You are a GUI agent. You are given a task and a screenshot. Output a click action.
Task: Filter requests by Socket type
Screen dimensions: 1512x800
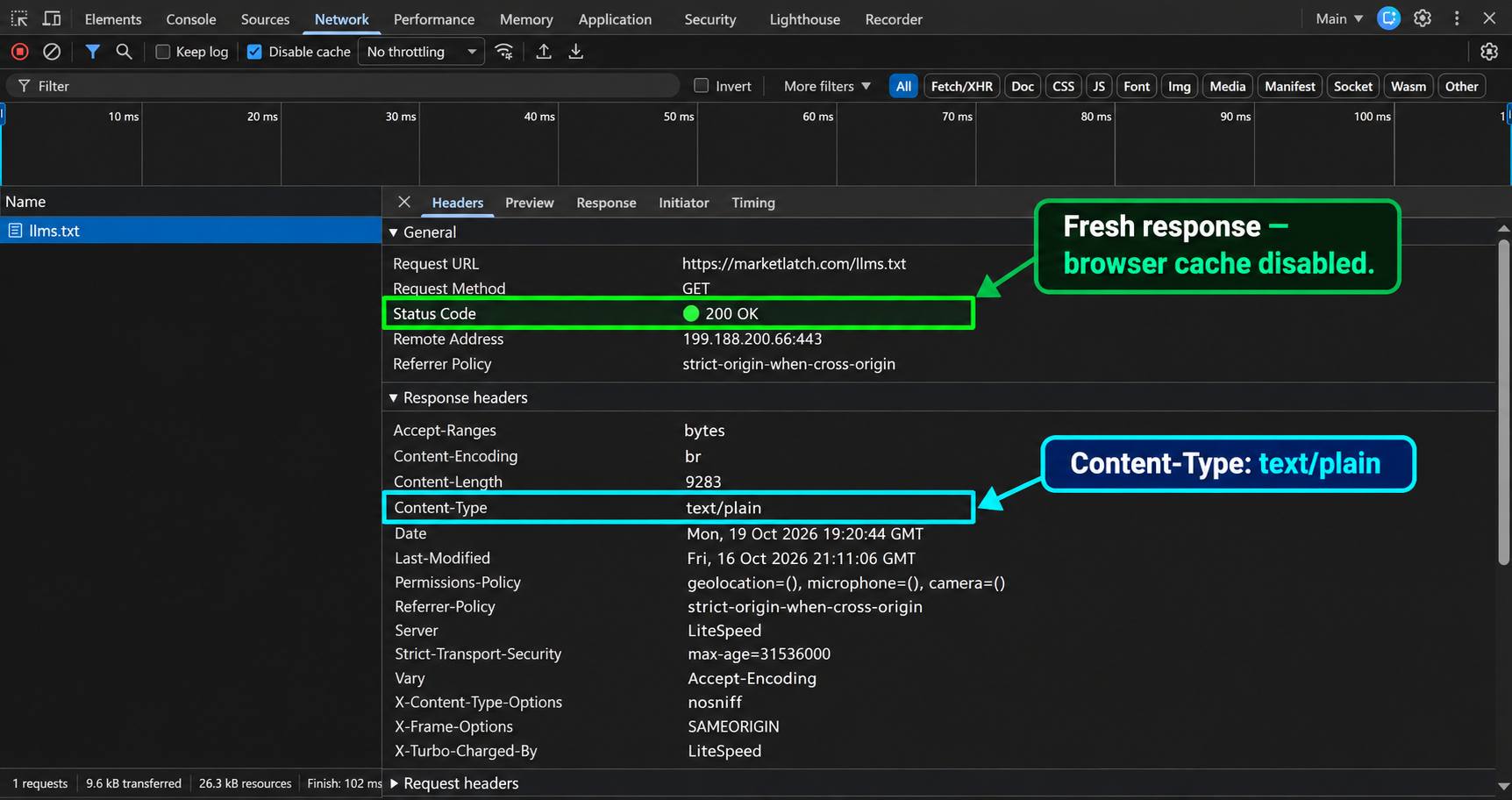tap(1353, 86)
